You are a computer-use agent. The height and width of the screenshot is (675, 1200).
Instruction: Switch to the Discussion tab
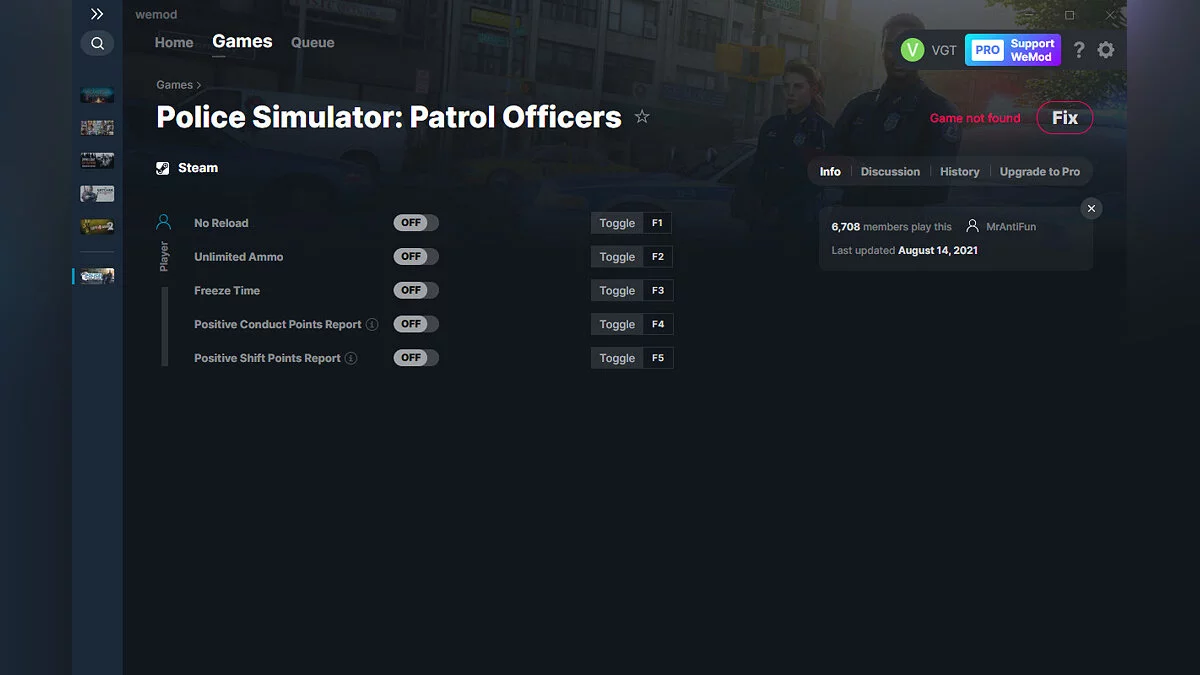890,171
